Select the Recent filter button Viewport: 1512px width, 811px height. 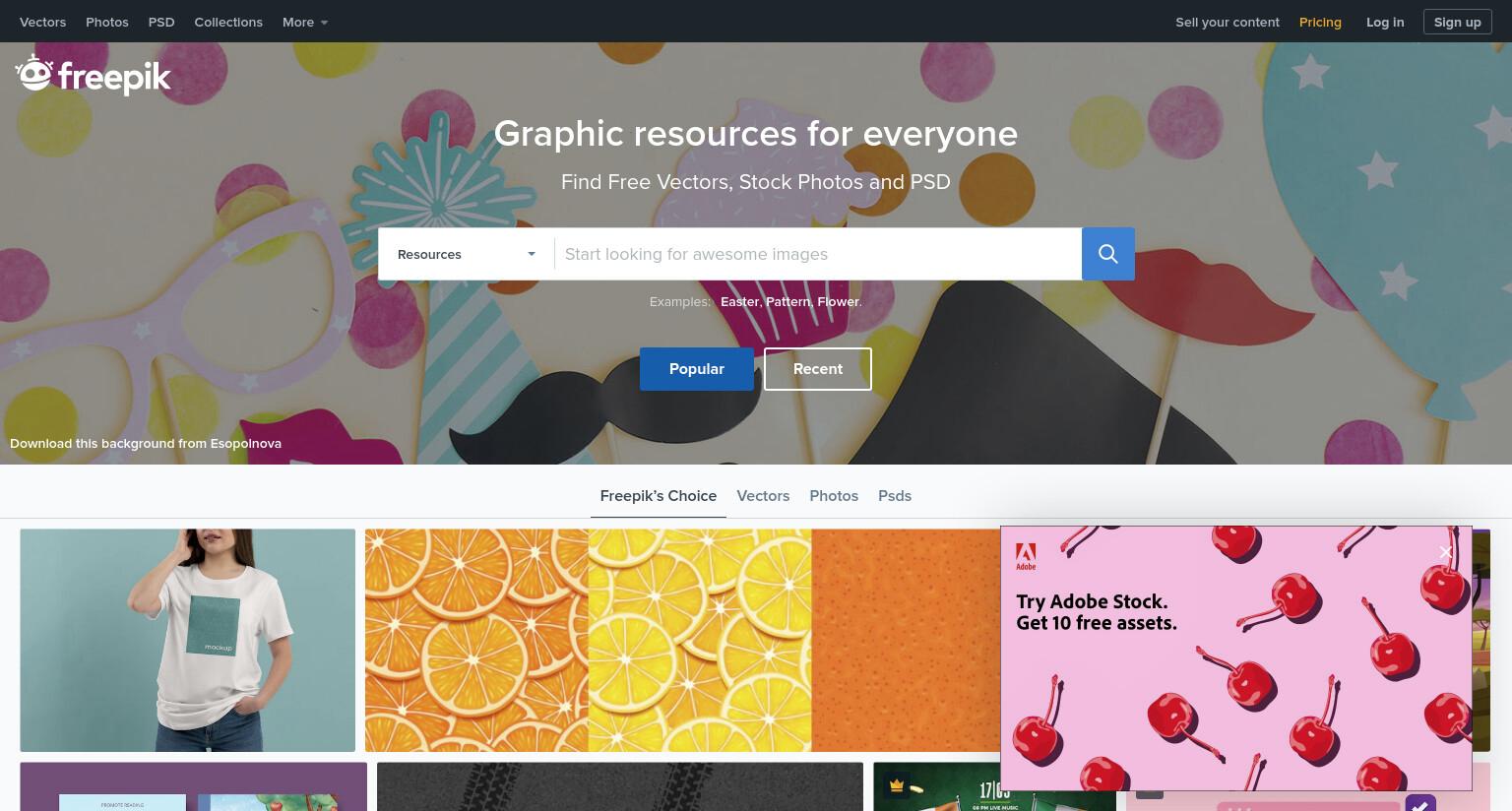pyautogui.click(x=818, y=369)
